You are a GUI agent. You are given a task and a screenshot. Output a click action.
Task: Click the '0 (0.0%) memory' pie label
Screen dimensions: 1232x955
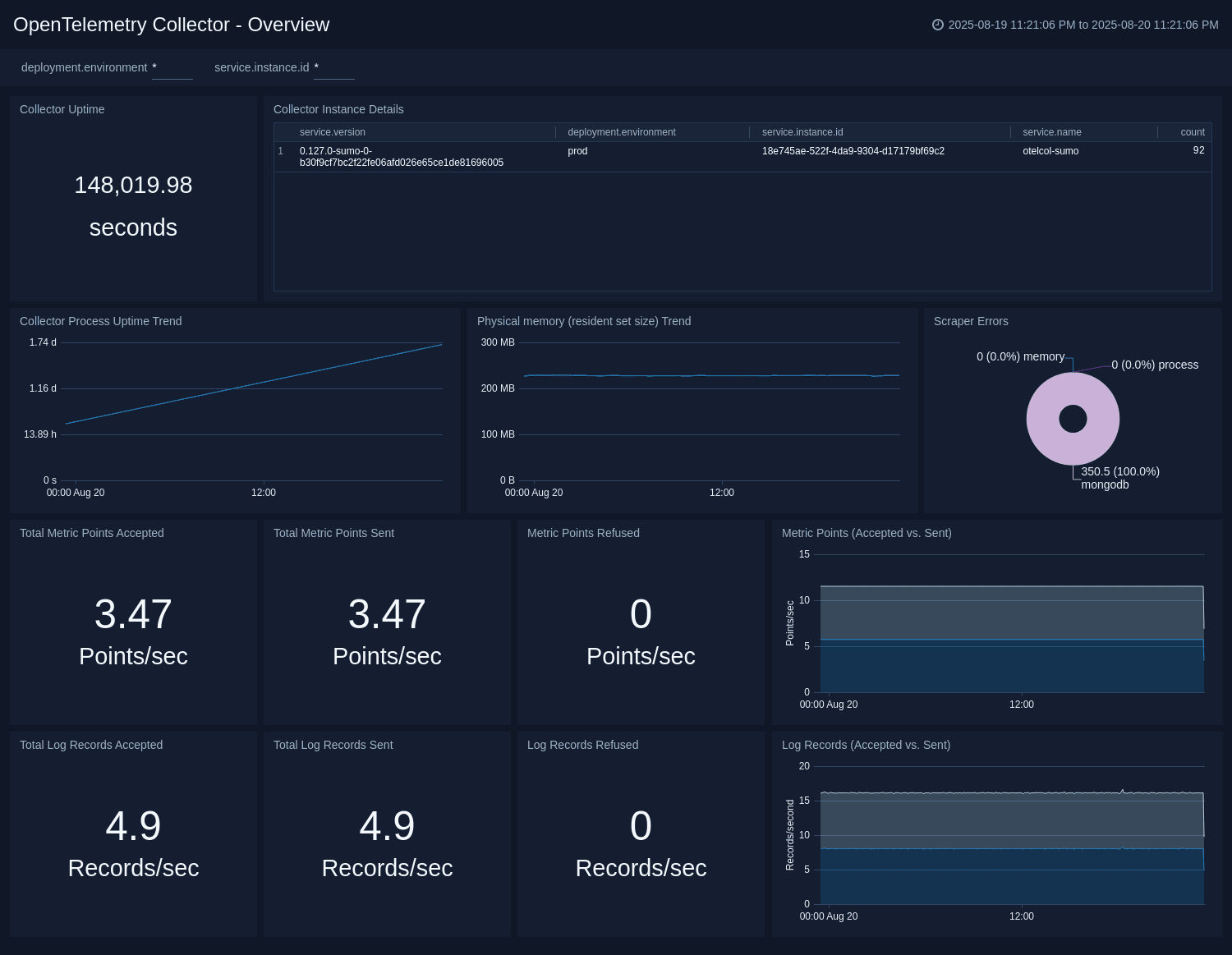click(x=1020, y=356)
